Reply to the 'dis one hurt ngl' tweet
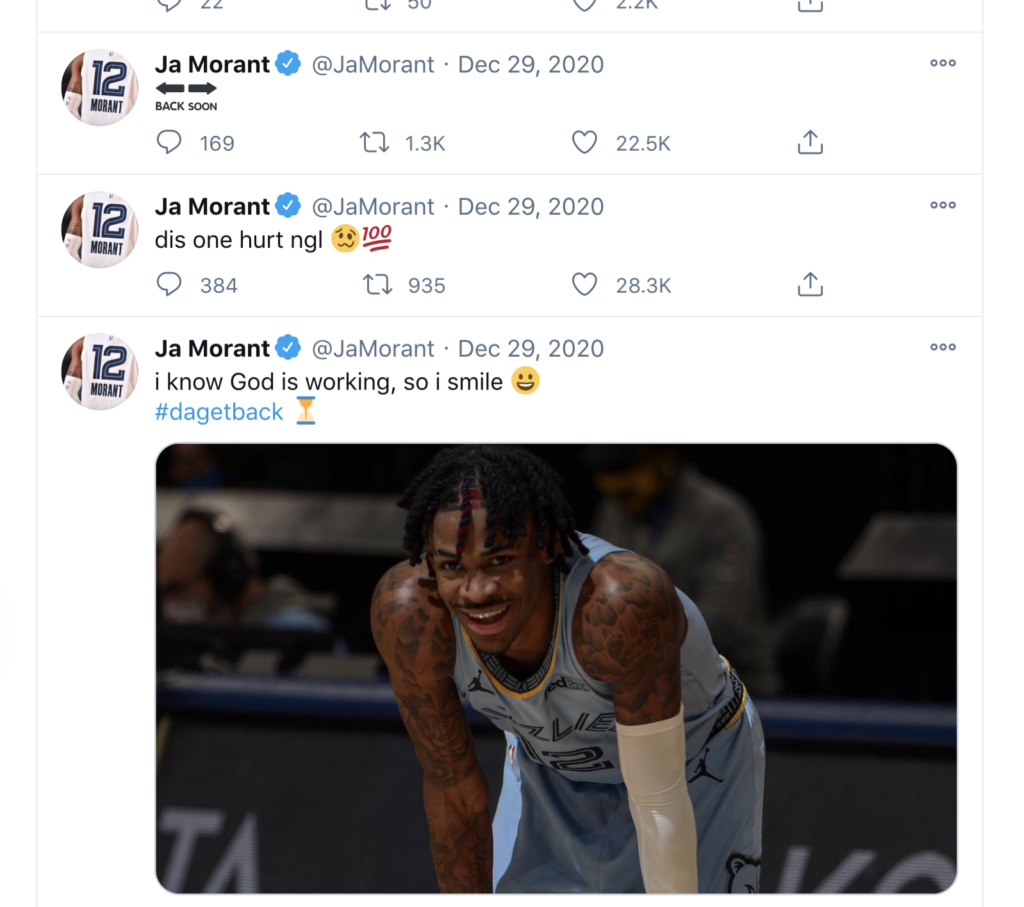This screenshot has width=1024, height=907. (x=169, y=284)
